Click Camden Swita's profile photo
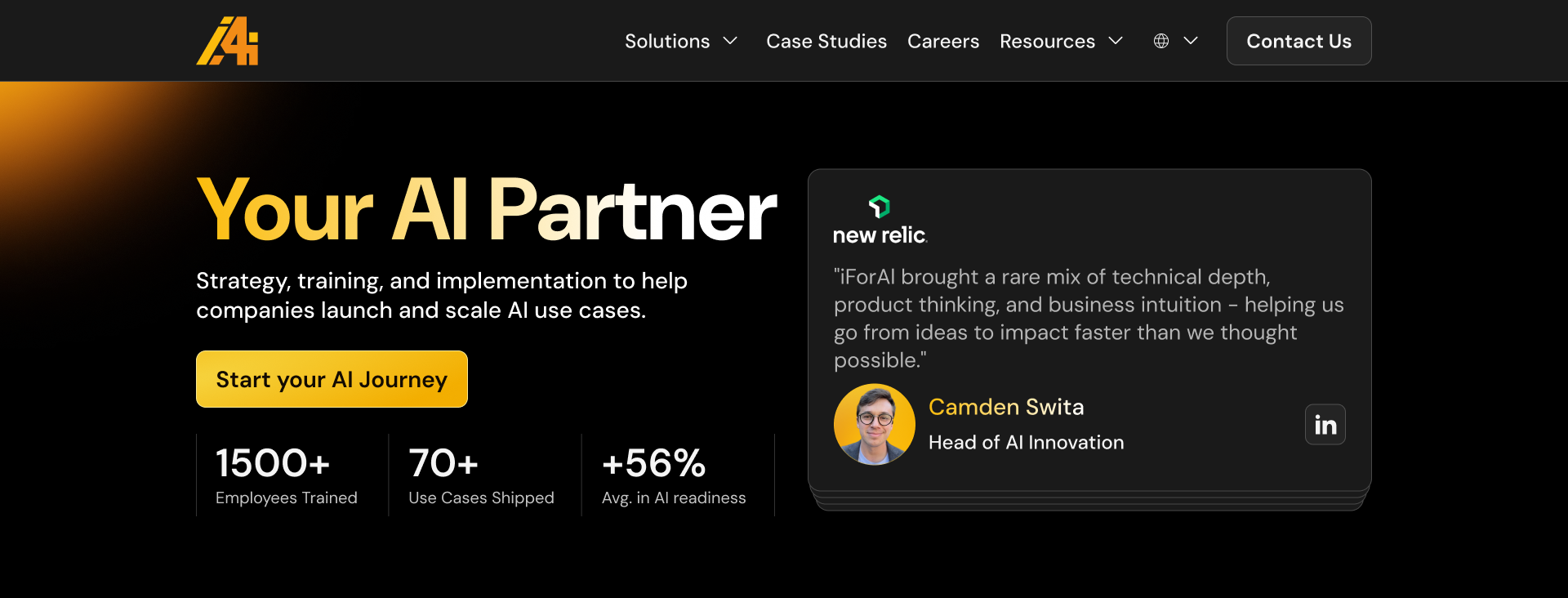The height and width of the screenshot is (598, 1568). tap(875, 424)
